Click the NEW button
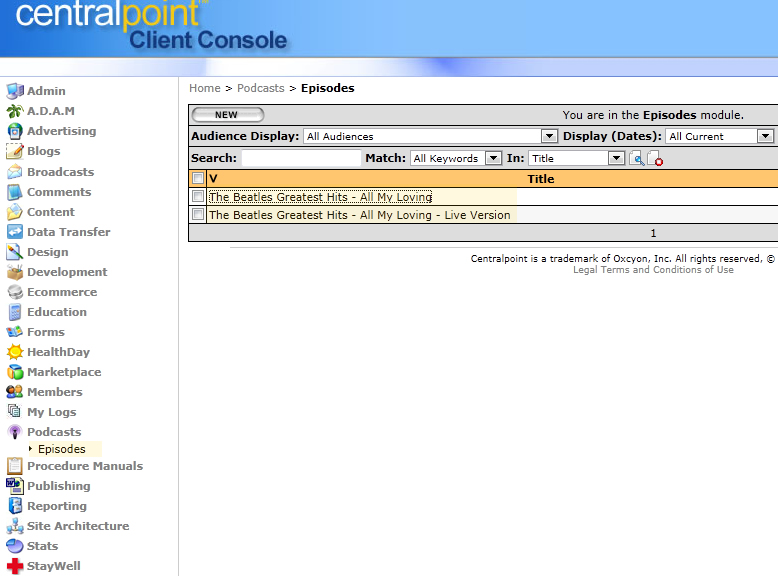Screen dimensions: 778x576 tap(227, 115)
